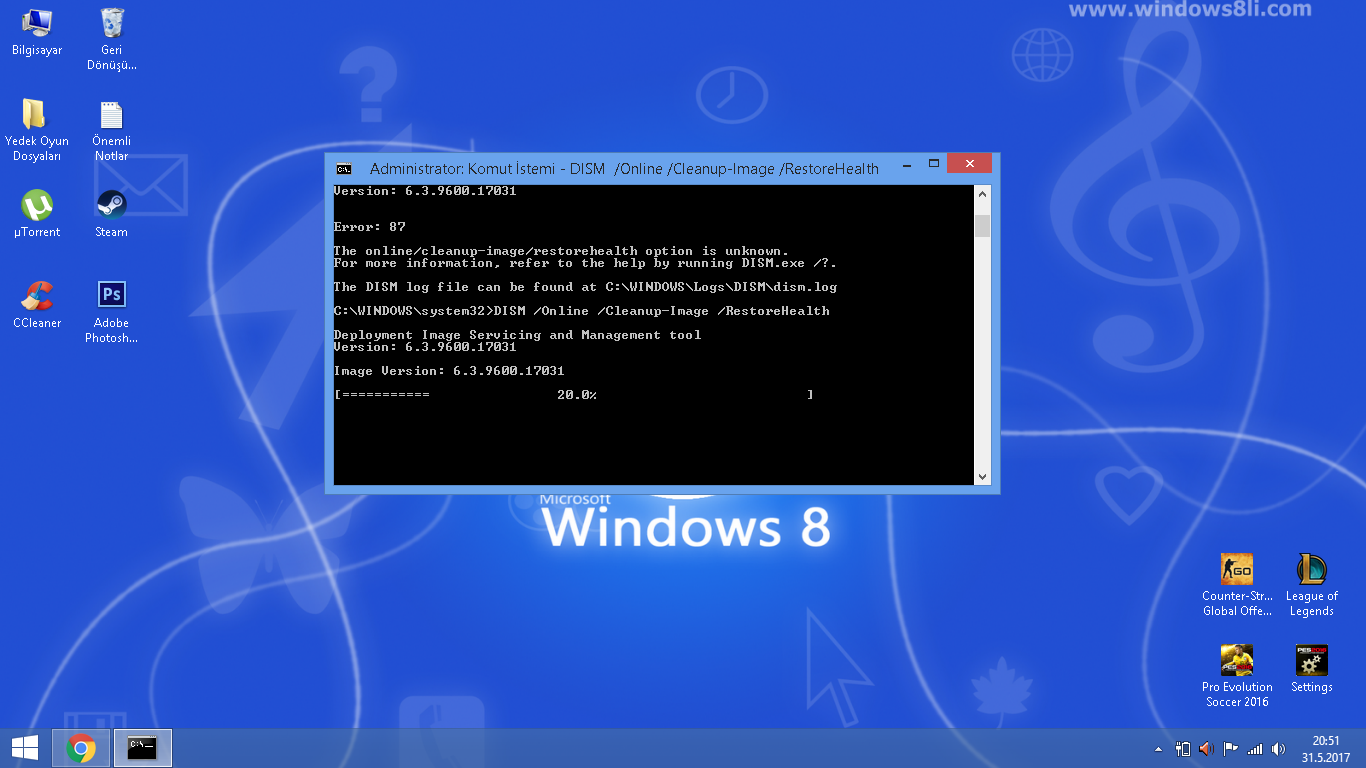Open the battery power tray icon
The image size is (1366, 768).
pos(1183,748)
